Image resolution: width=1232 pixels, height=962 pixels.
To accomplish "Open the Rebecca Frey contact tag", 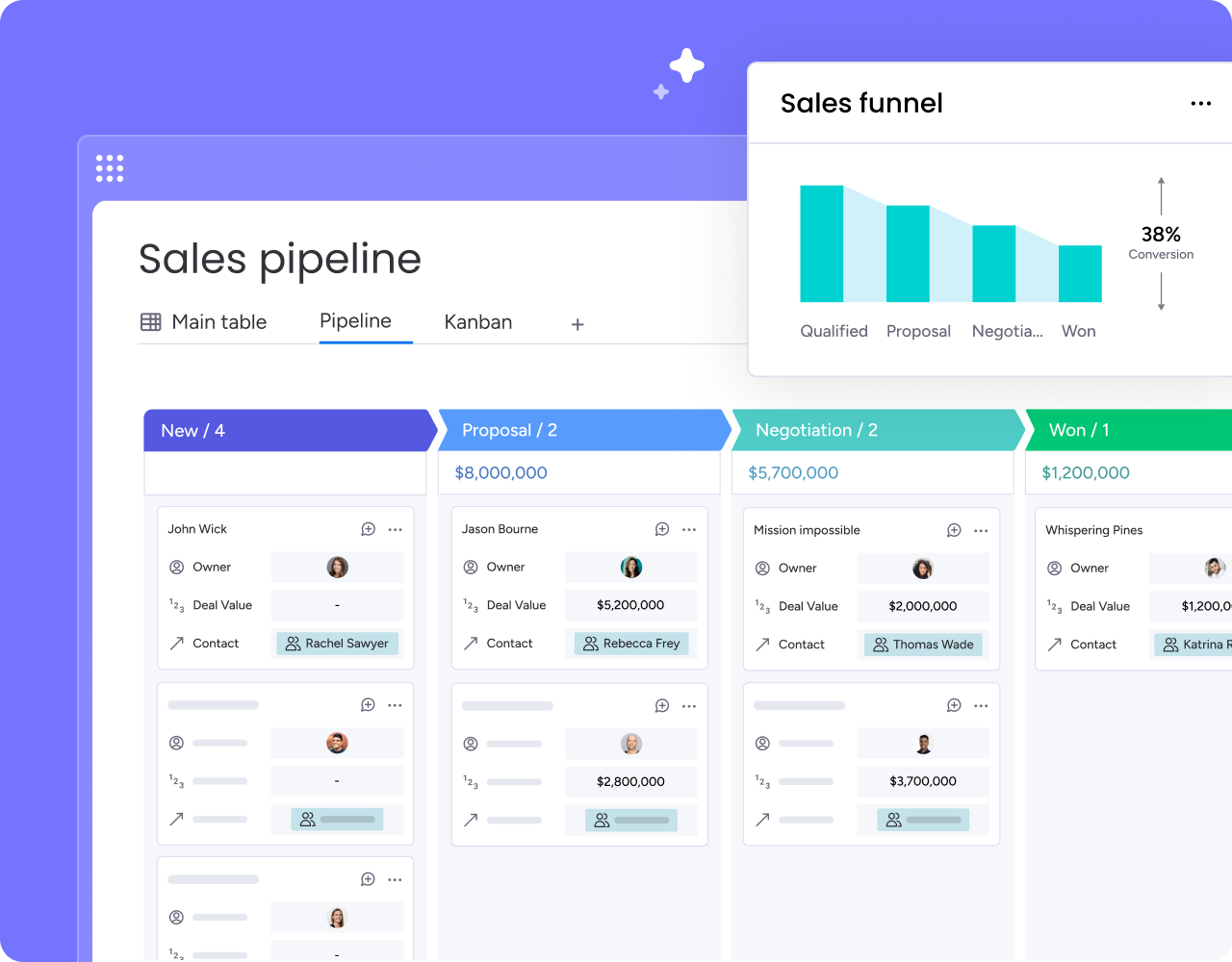I will (x=631, y=644).
